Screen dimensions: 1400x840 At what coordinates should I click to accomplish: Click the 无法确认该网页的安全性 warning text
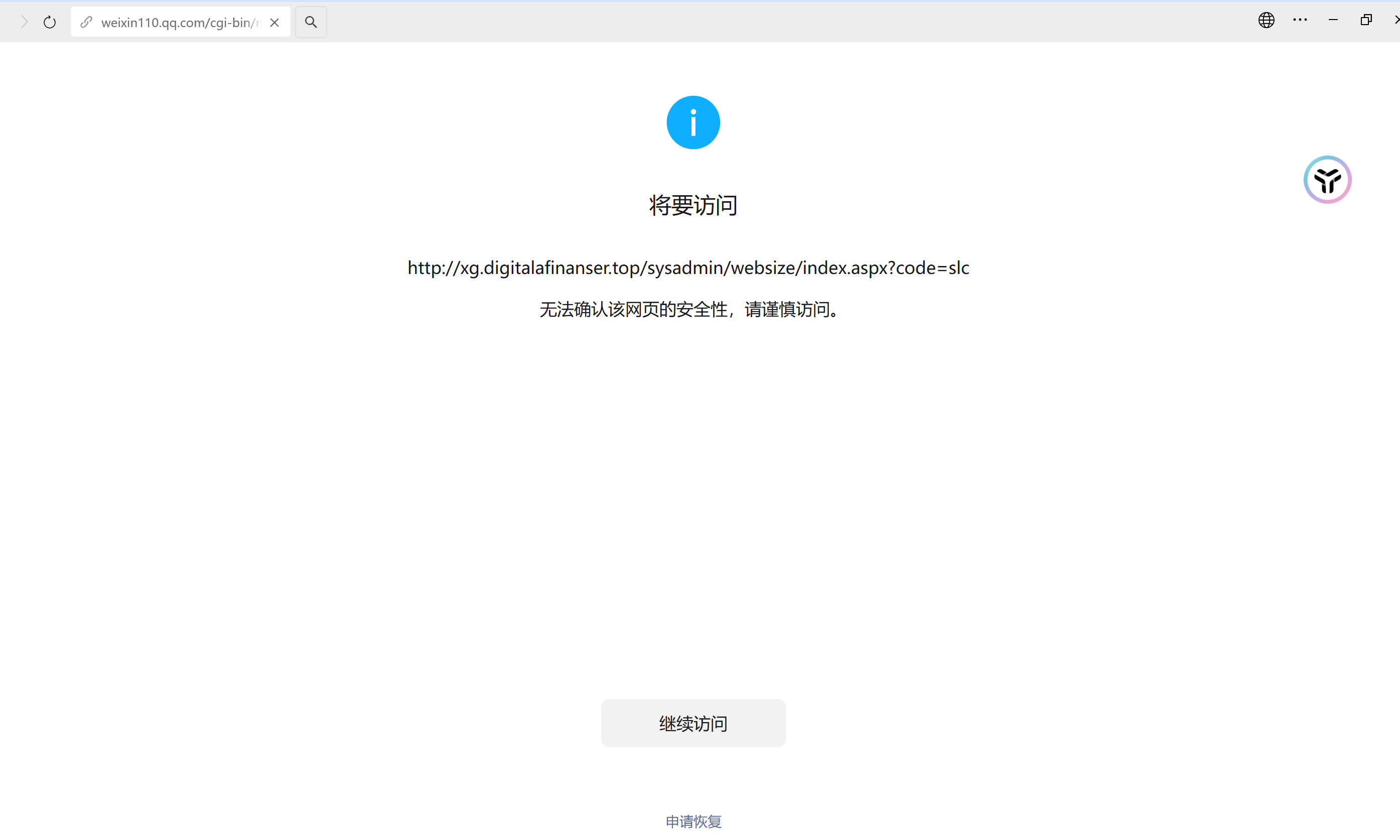688,310
